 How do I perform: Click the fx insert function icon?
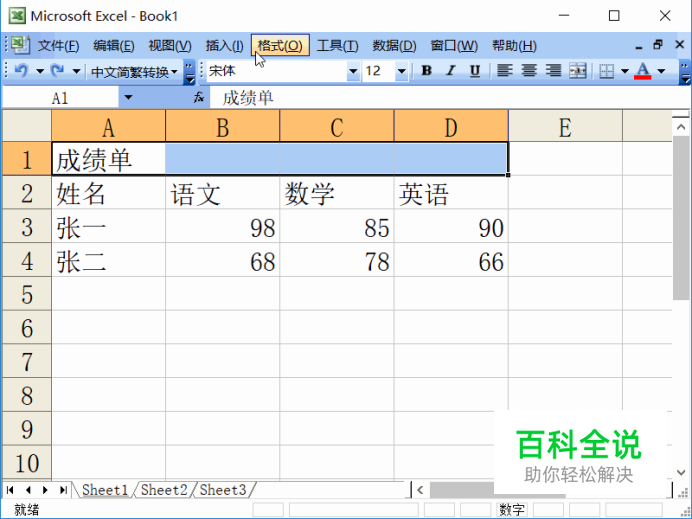coord(199,97)
